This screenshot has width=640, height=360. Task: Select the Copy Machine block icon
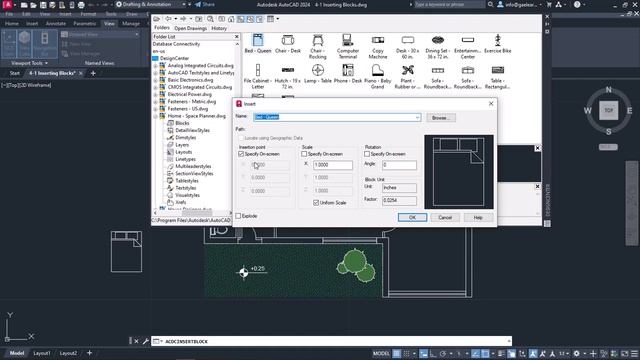[x=378, y=40]
